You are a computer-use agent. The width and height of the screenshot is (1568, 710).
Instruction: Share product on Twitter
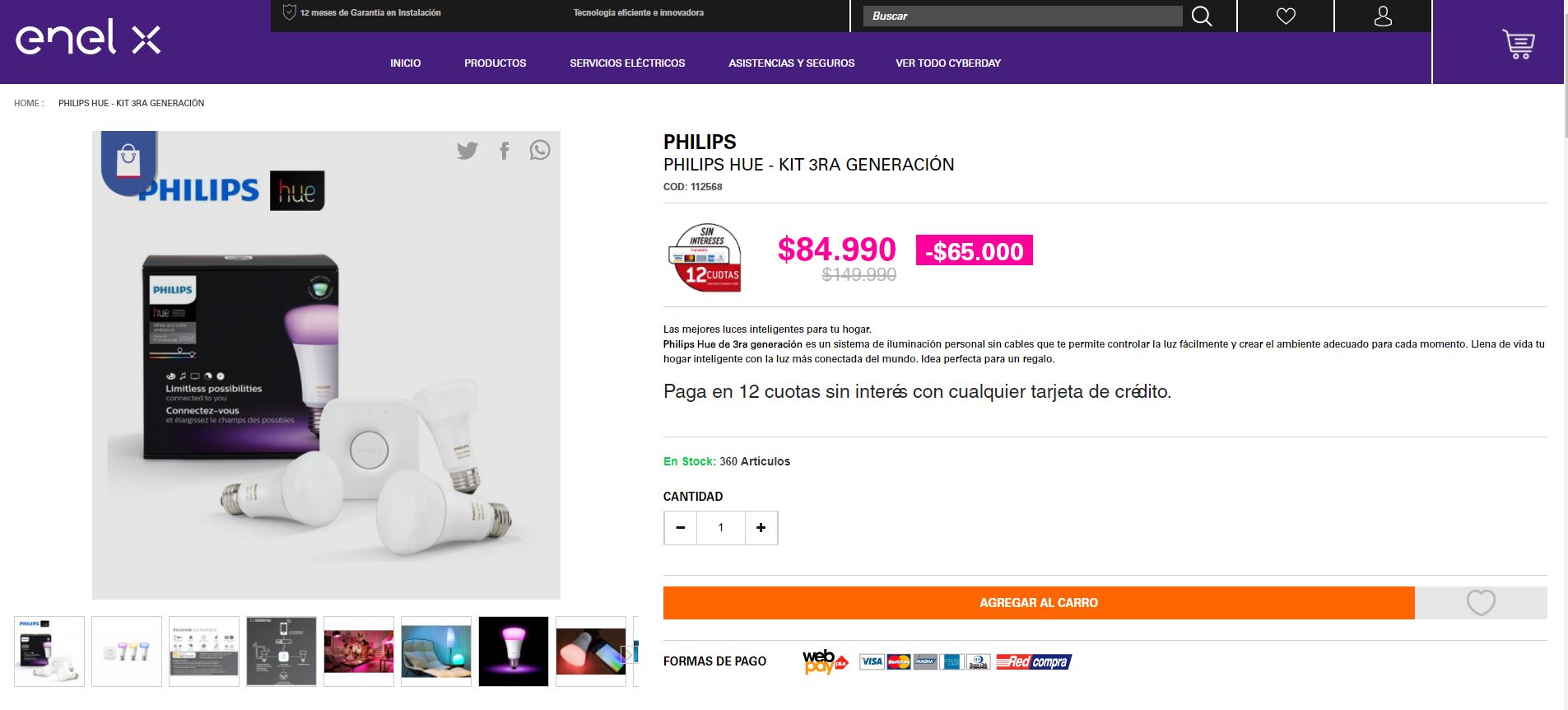(x=468, y=151)
